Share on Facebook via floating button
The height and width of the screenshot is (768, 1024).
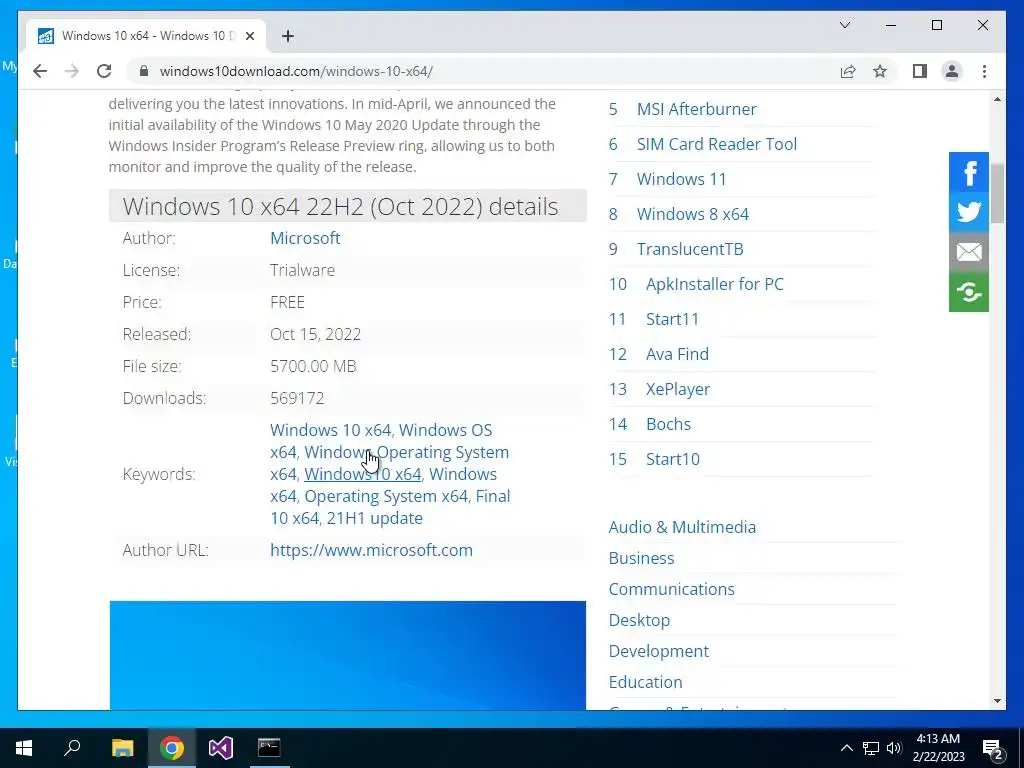[x=969, y=172]
